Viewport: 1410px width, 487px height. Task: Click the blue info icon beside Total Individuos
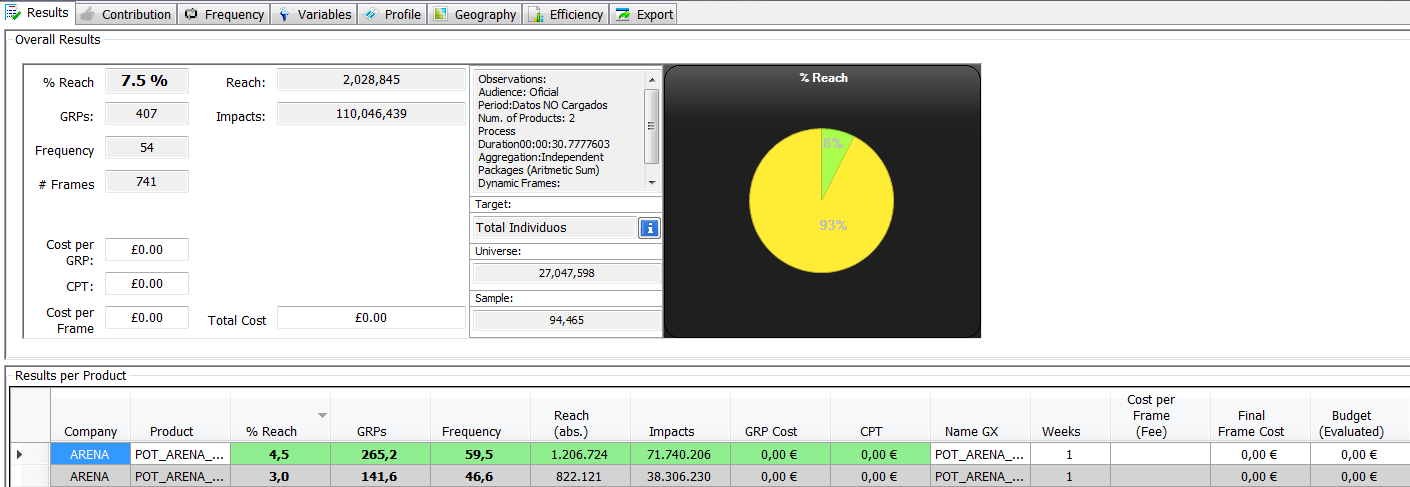point(649,228)
